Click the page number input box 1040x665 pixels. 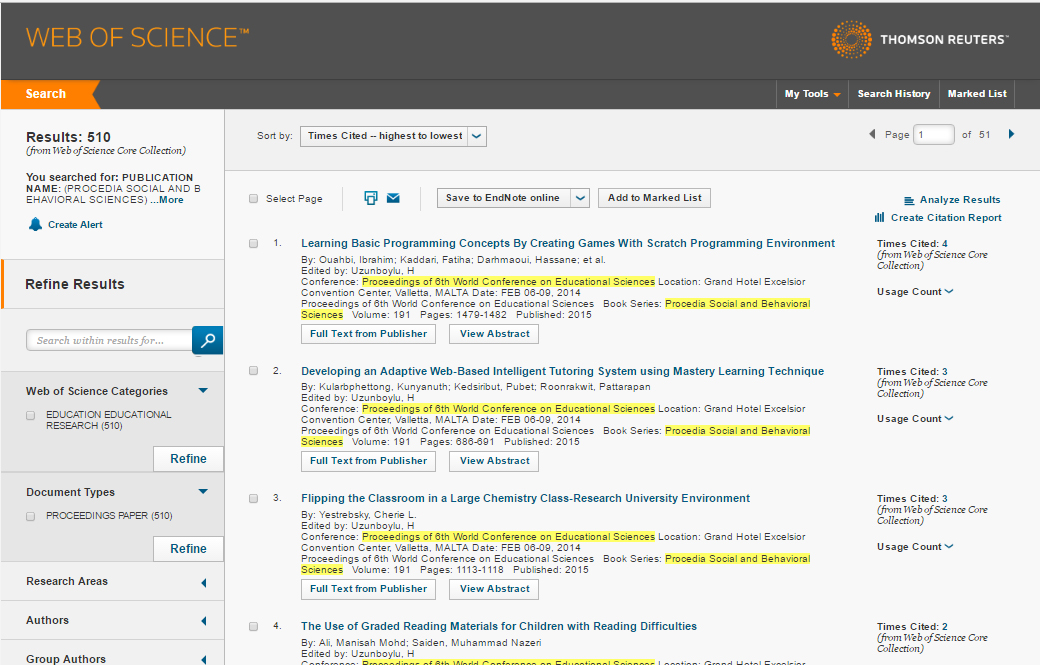coord(934,135)
